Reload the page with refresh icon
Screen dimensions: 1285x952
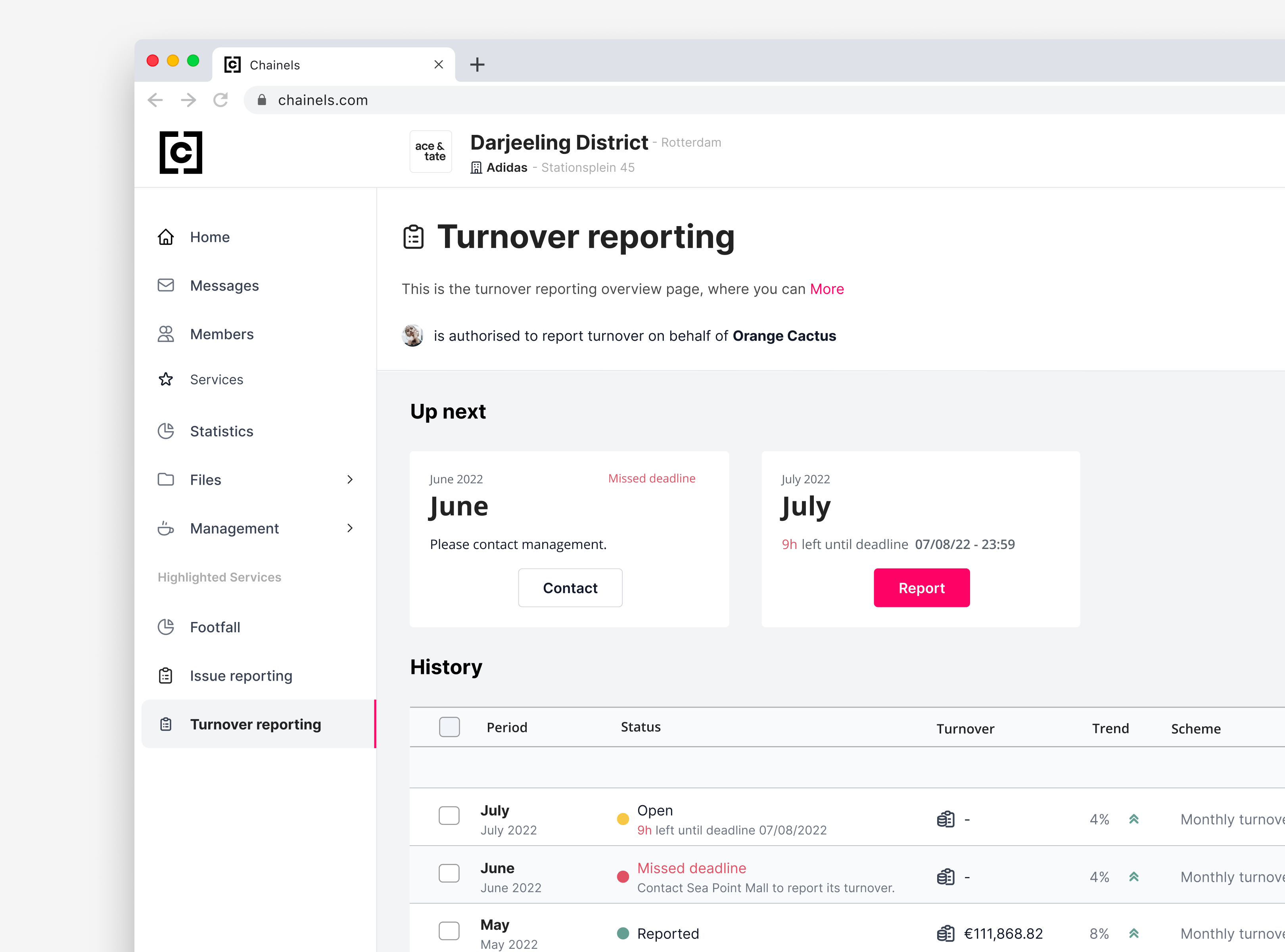point(221,100)
